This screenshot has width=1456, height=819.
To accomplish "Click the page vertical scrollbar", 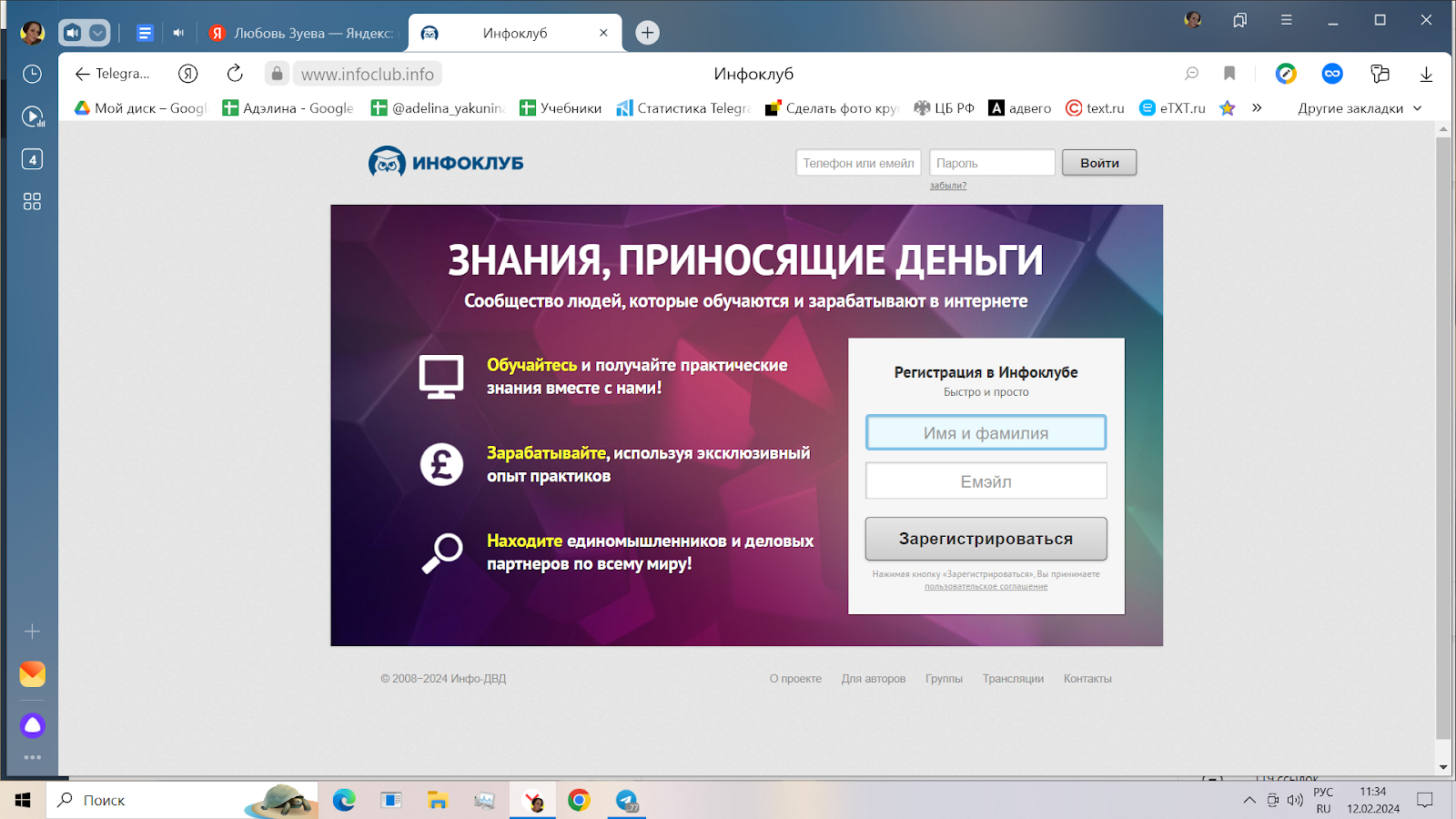I will [x=1443, y=437].
